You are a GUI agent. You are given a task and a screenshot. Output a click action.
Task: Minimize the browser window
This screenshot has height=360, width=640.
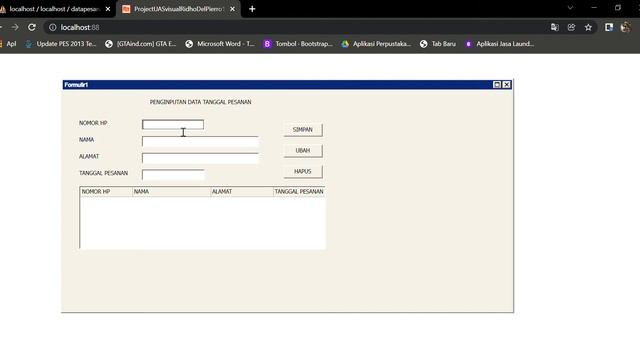click(594, 8)
